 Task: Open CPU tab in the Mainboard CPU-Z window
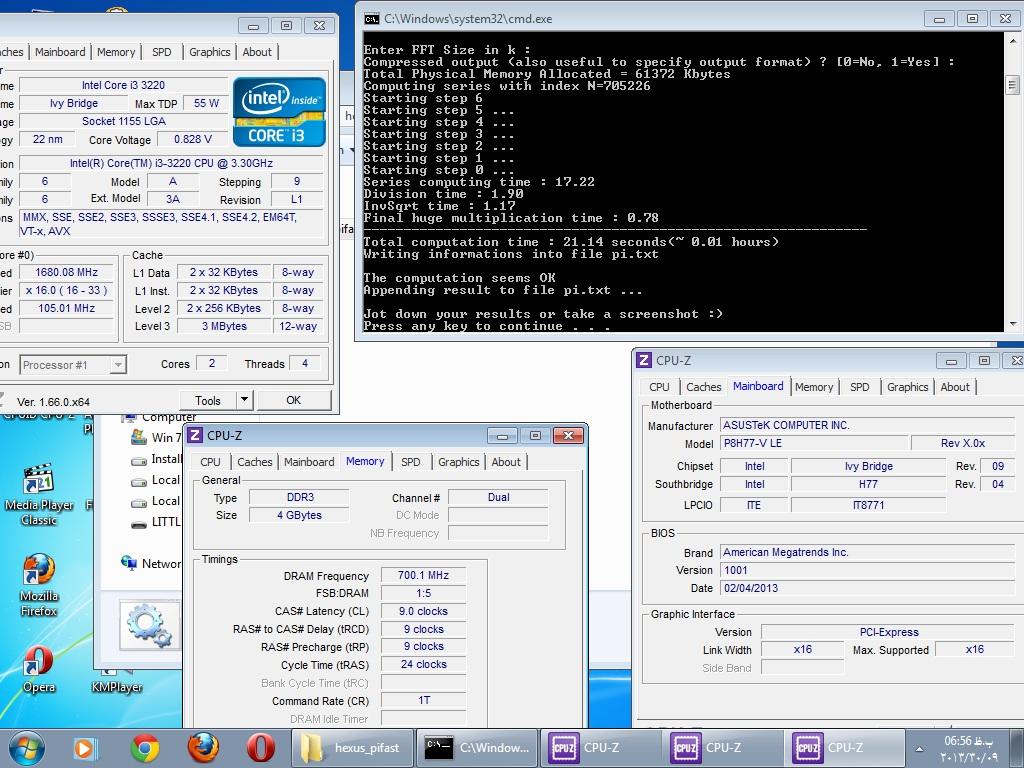click(659, 387)
